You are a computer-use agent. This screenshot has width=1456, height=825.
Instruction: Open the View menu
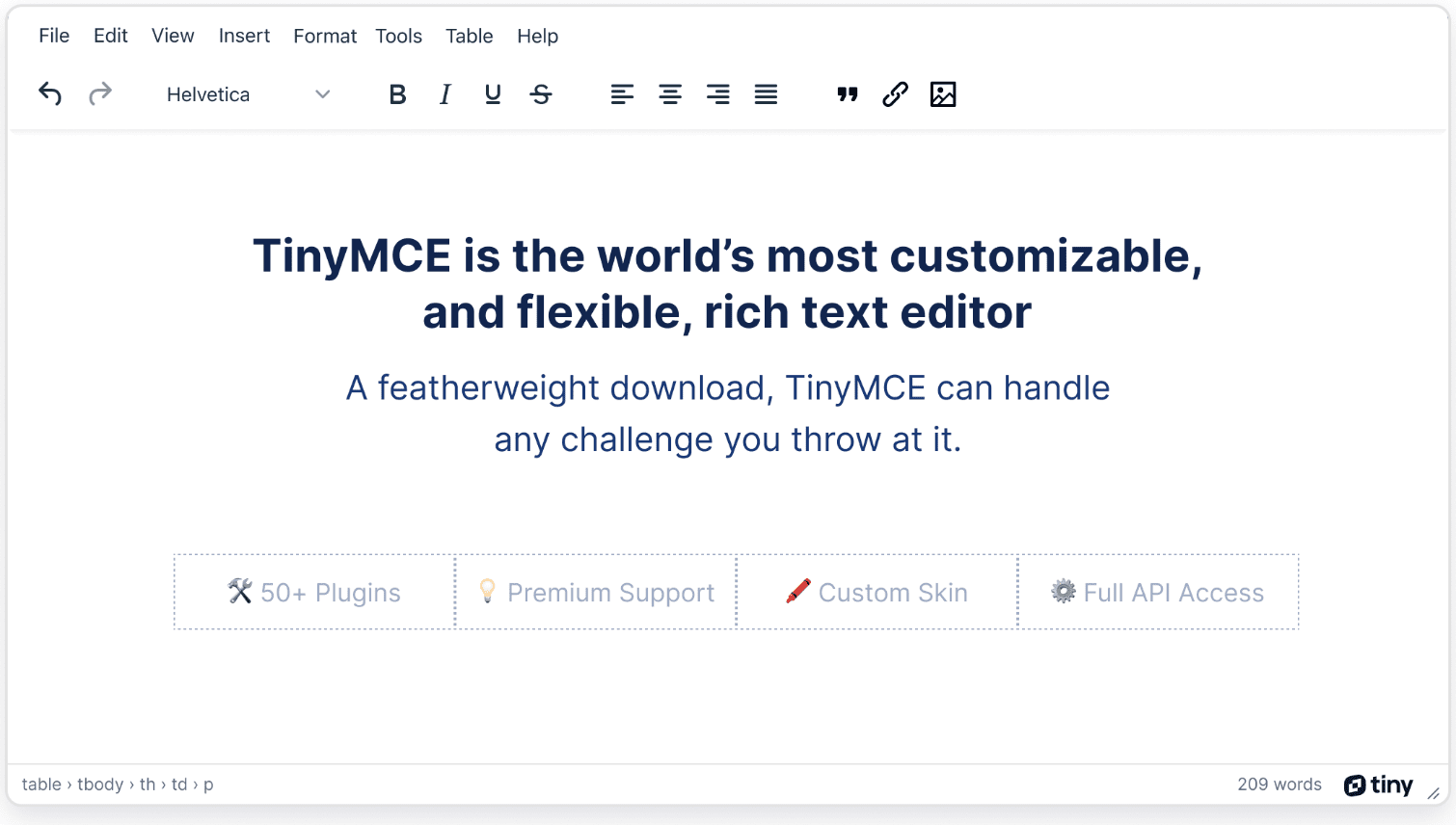[x=173, y=36]
